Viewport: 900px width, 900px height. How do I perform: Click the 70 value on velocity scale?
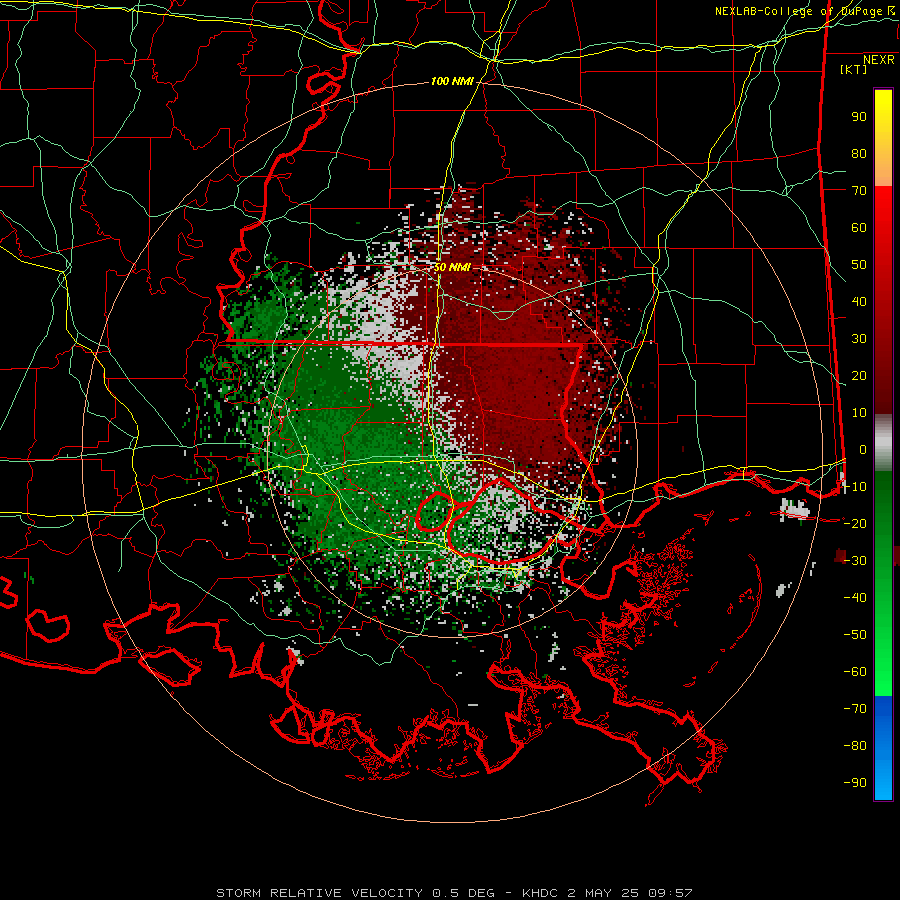(859, 191)
